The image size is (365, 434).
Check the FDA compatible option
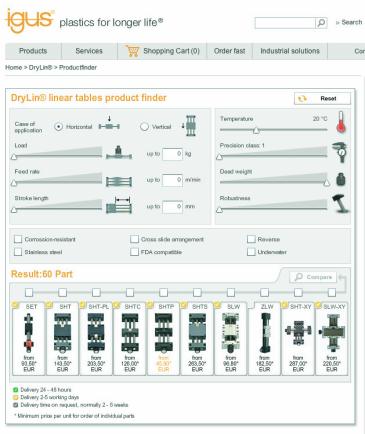click(134, 252)
